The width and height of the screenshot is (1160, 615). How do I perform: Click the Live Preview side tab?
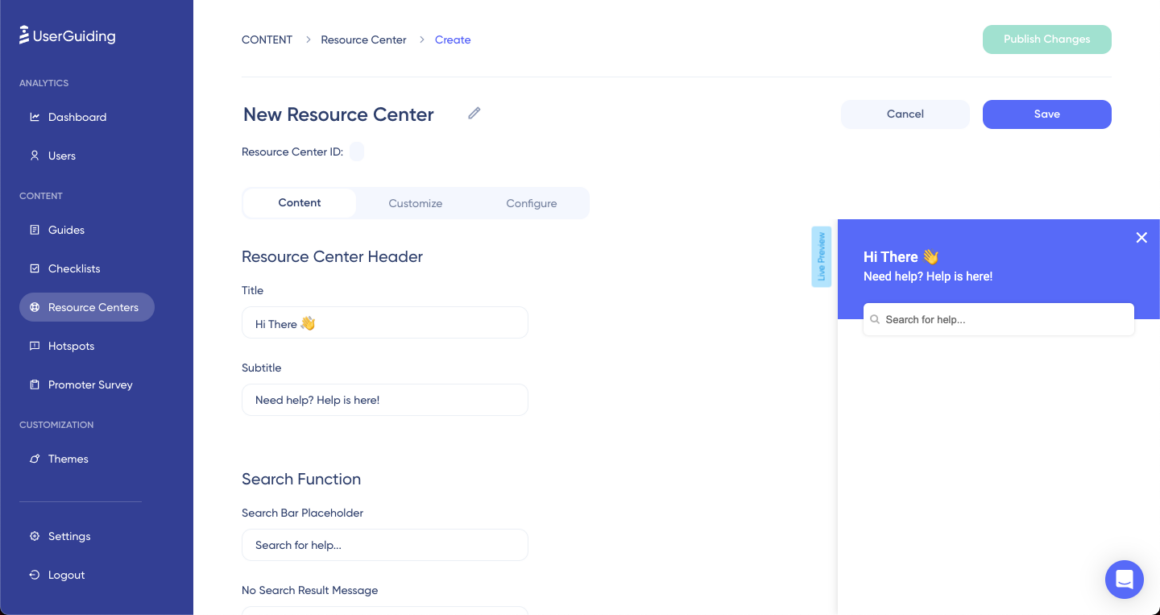tap(821, 257)
